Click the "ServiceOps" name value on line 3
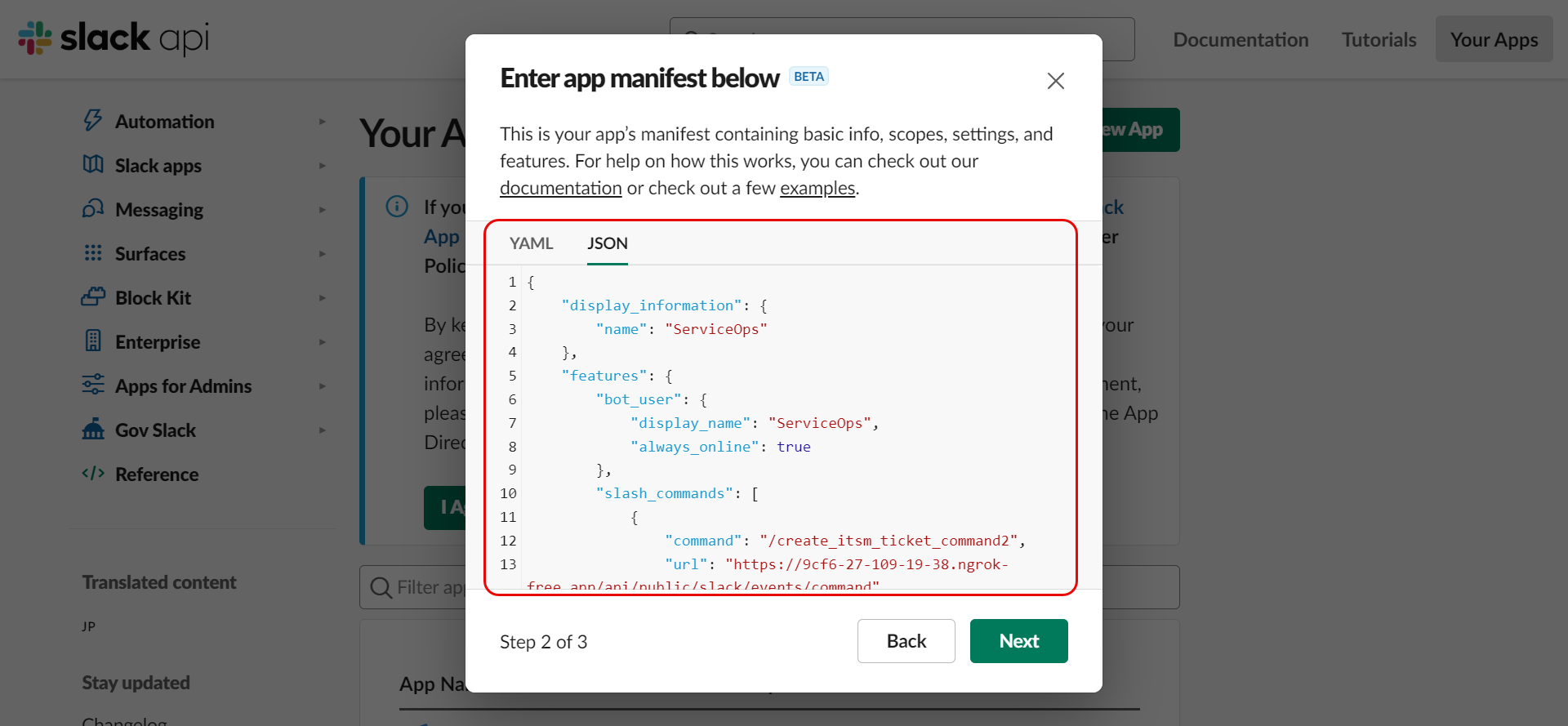 tap(716, 329)
